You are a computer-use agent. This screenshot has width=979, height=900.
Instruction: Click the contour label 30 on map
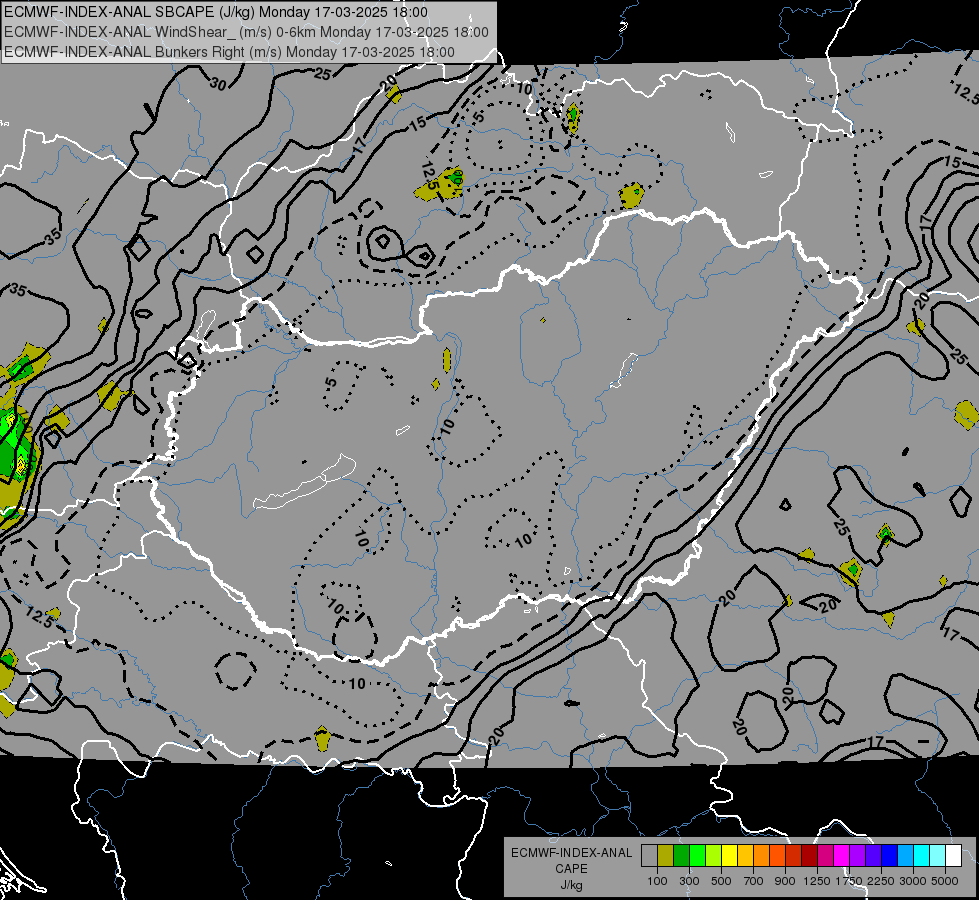218,83
